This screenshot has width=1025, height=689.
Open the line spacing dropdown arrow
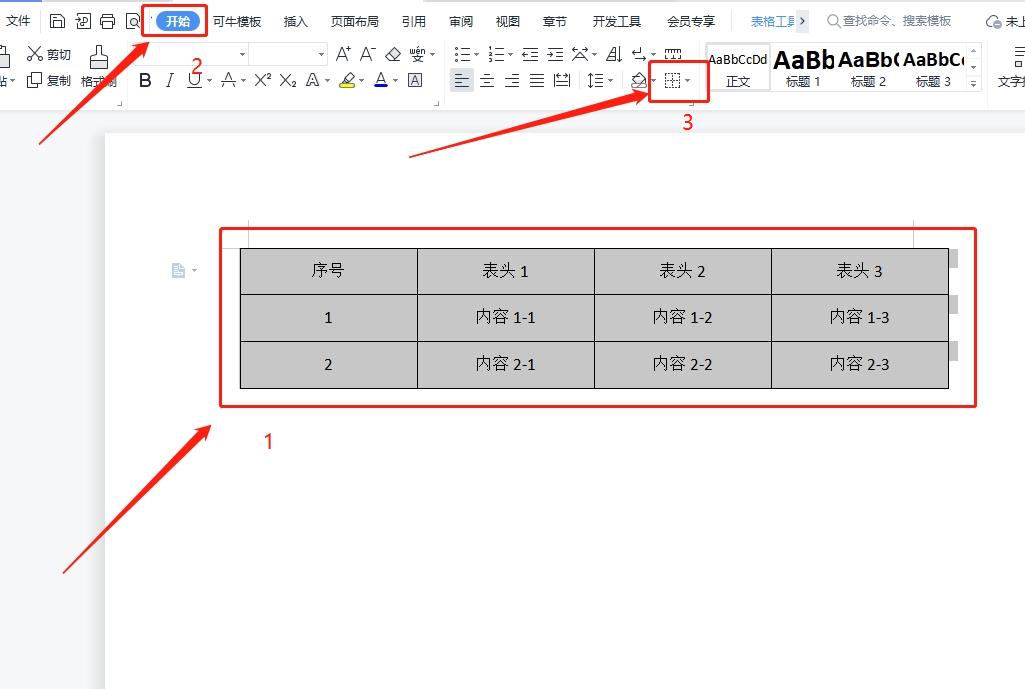tap(611, 81)
